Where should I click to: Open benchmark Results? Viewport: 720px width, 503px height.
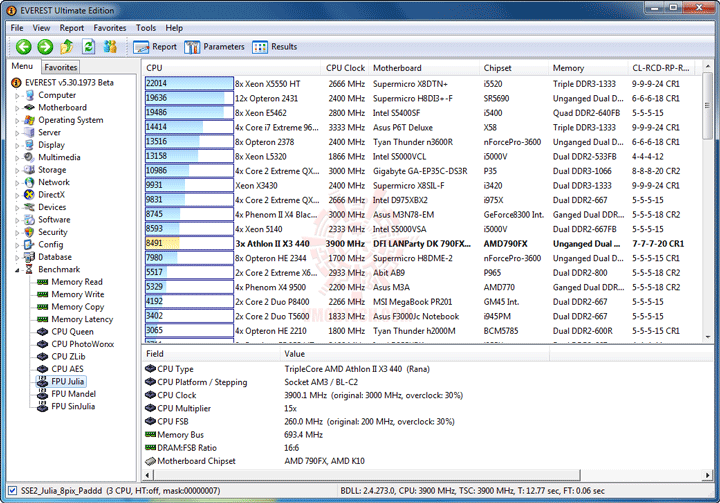pyautogui.click(x=275, y=47)
